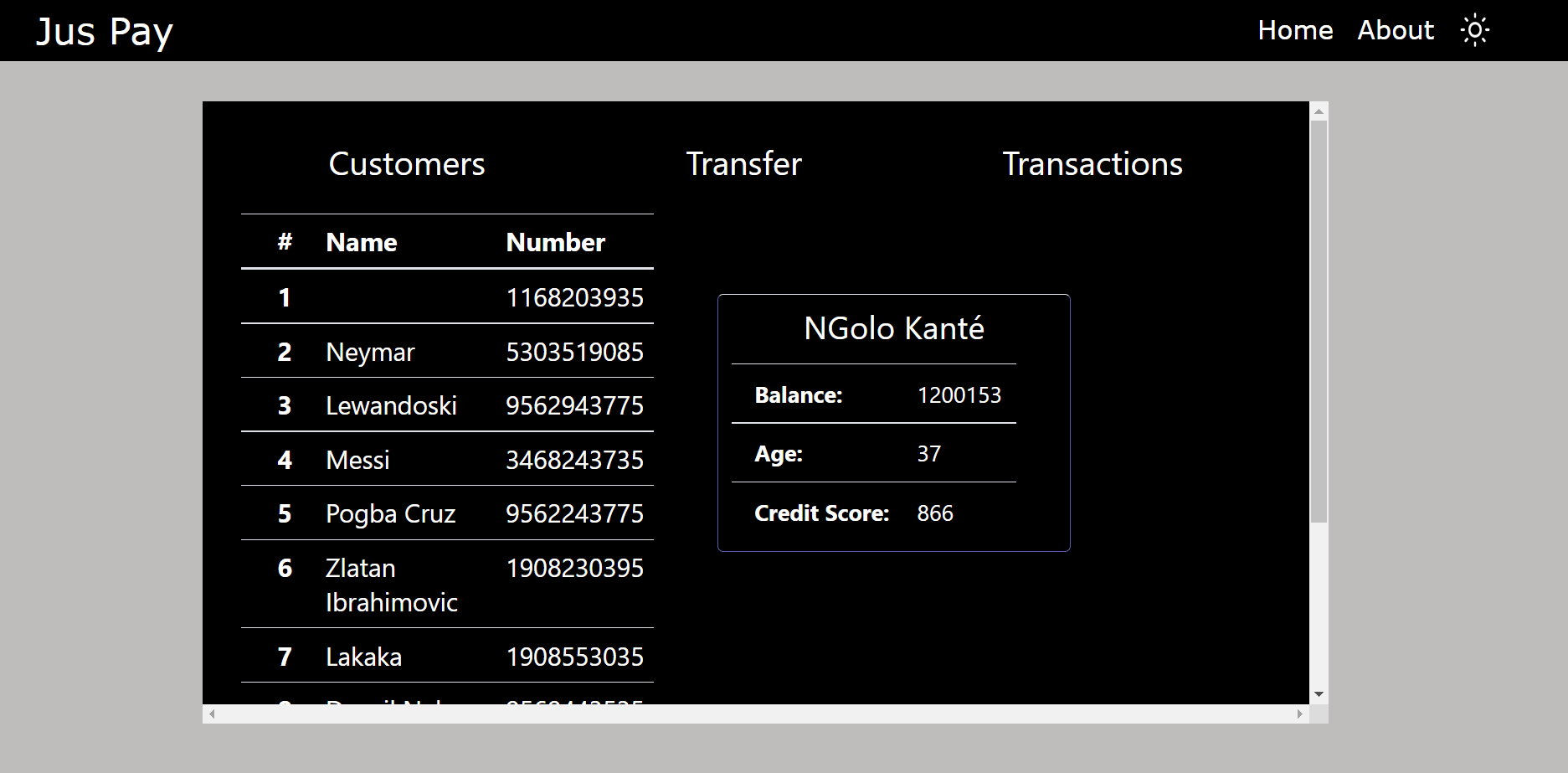This screenshot has height=773, width=1568.
Task: Switch to the Transactions tab
Action: (1092, 164)
